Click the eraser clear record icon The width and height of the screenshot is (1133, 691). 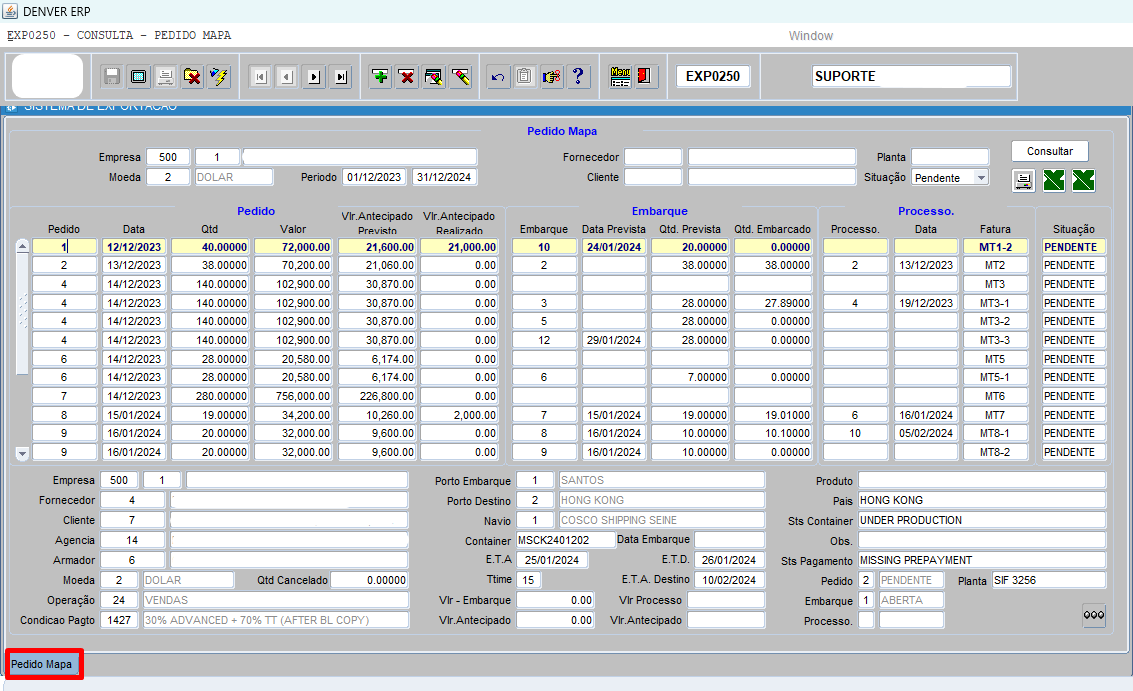tap(460, 77)
